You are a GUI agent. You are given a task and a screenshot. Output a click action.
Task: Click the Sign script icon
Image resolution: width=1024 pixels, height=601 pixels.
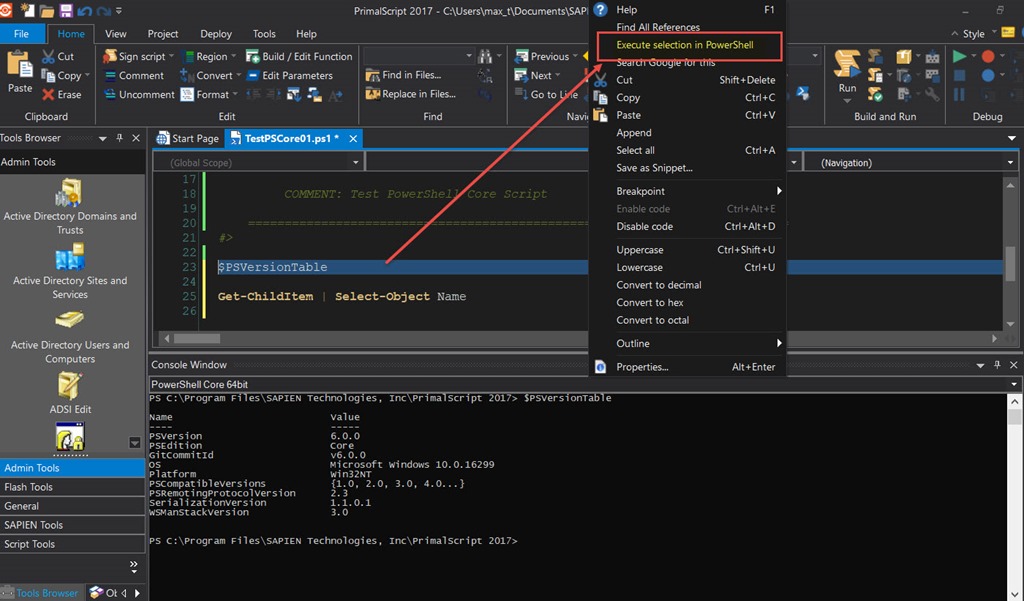point(110,56)
